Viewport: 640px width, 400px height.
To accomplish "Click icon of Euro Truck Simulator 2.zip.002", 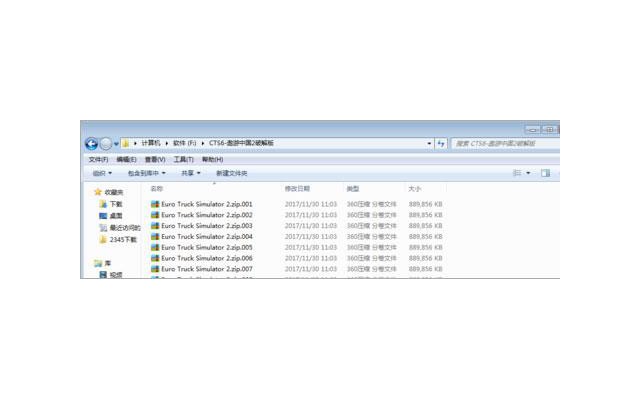I will (x=155, y=215).
